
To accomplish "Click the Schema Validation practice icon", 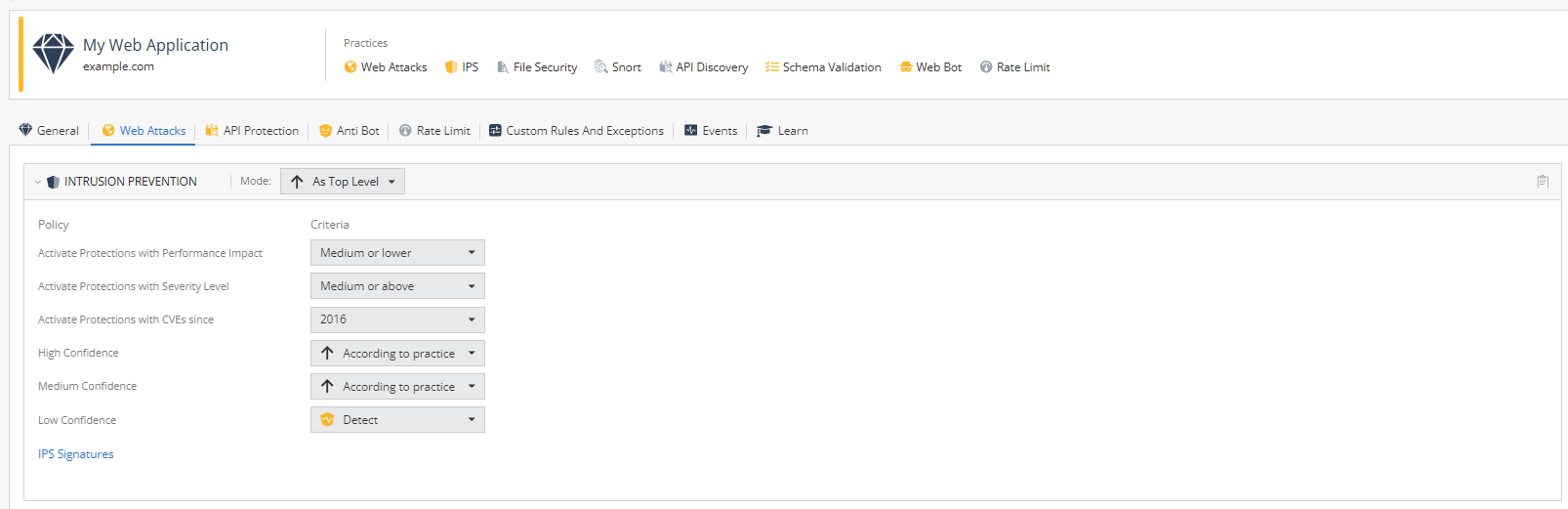I will tap(772, 67).
